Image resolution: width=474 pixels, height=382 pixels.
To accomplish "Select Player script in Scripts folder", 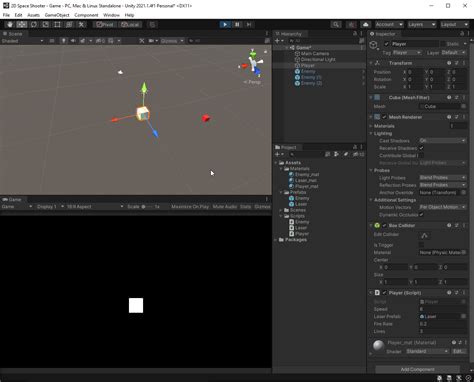I will (302, 234).
